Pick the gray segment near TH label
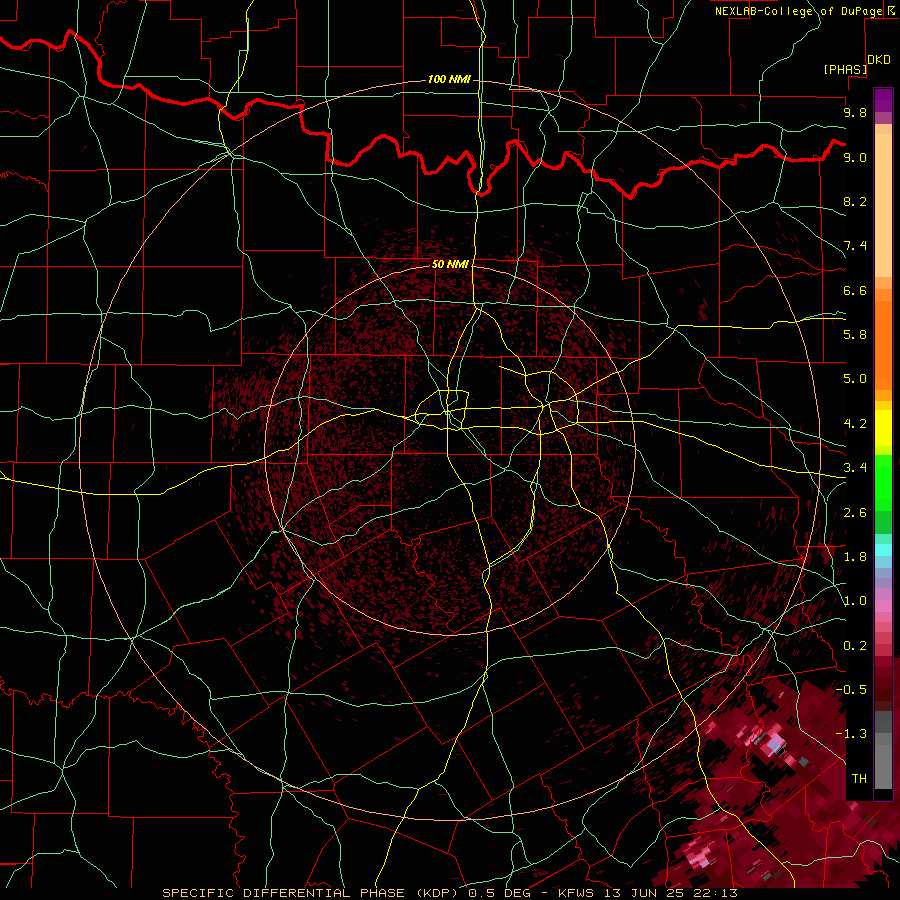The width and height of the screenshot is (900, 900). [x=883, y=766]
